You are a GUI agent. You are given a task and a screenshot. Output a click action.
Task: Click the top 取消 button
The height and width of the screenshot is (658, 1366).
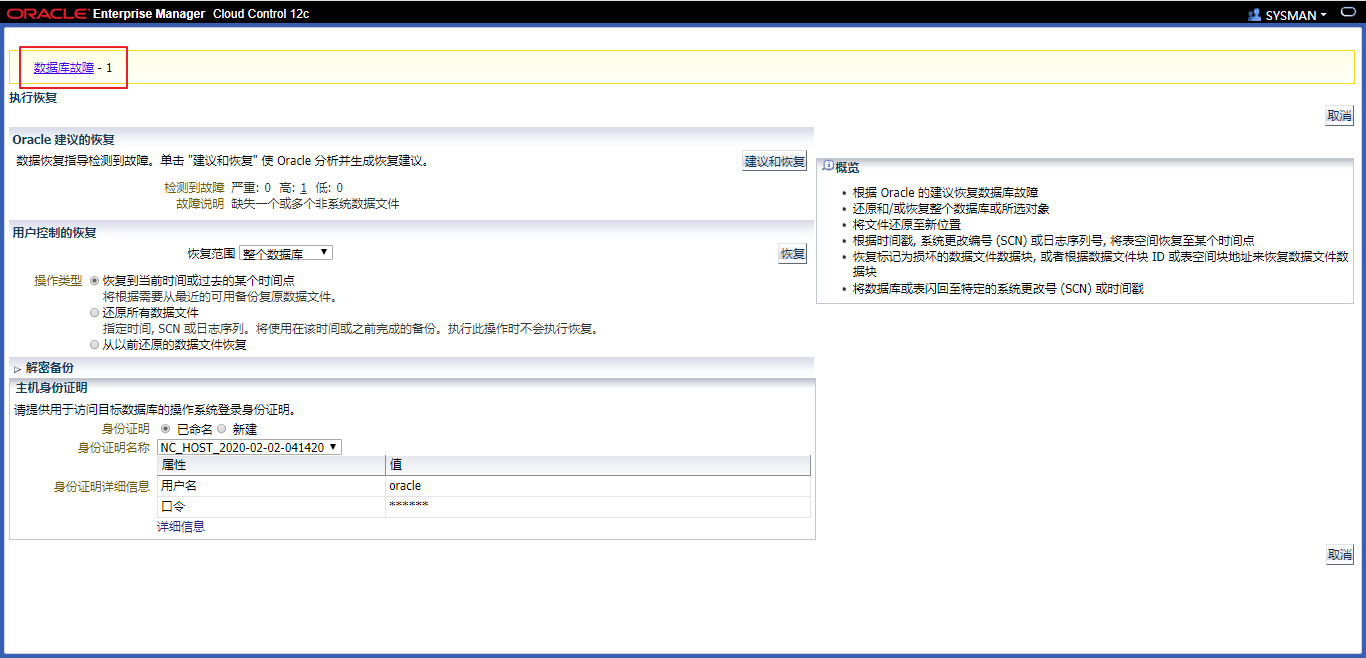pos(1339,115)
